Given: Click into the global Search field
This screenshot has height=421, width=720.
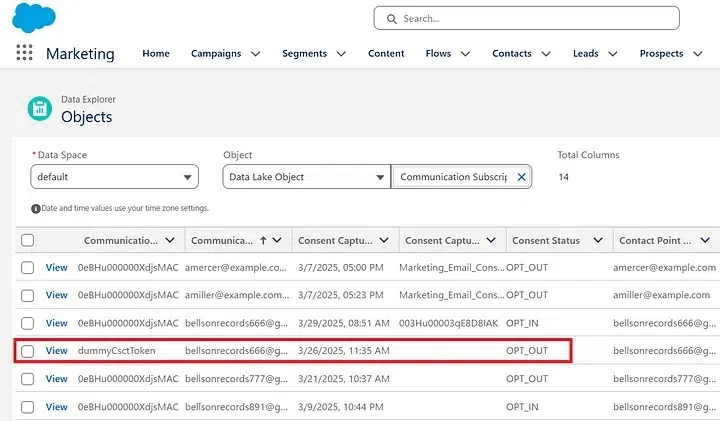Looking at the screenshot, I should coord(526,18).
